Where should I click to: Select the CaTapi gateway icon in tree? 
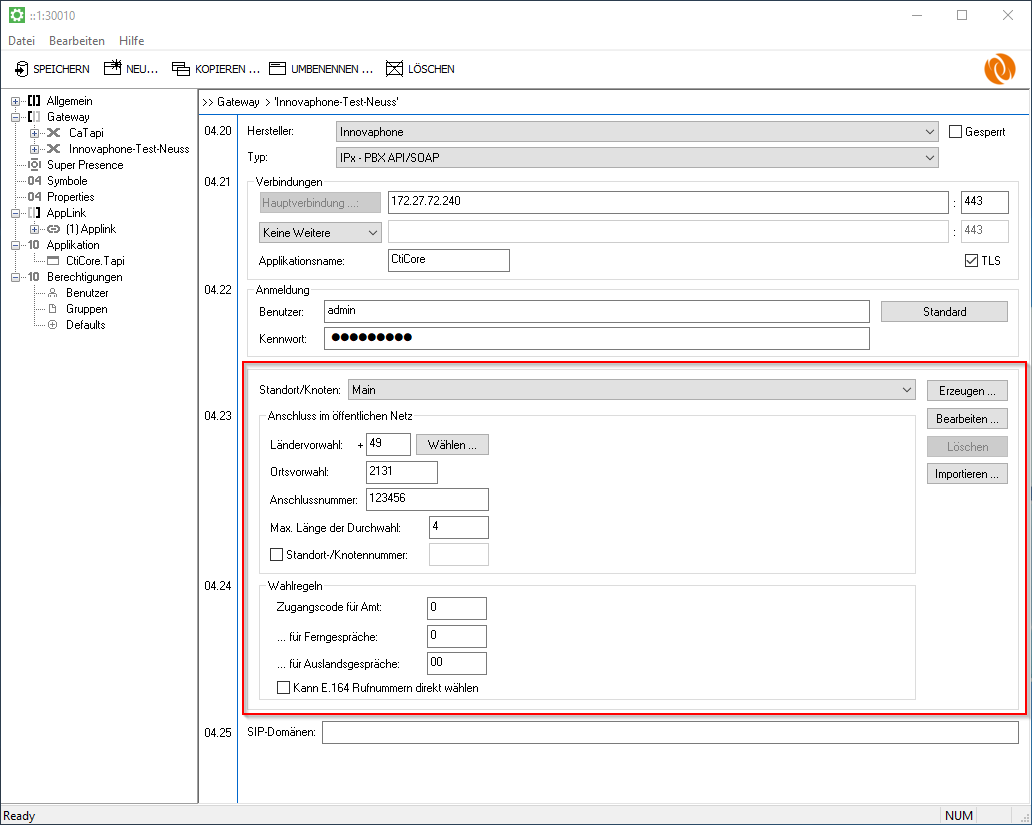click(54, 133)
